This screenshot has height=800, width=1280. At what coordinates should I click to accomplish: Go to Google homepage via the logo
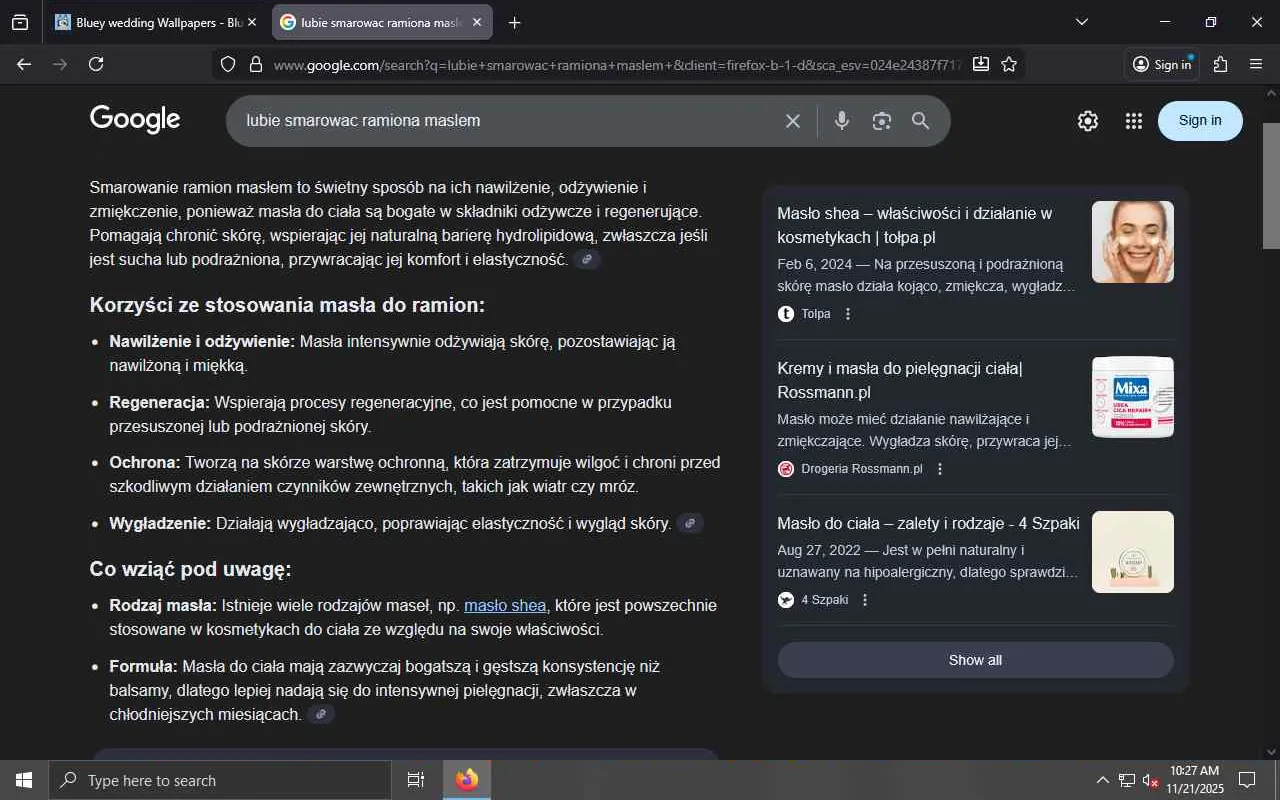click(x=135, y=120)
